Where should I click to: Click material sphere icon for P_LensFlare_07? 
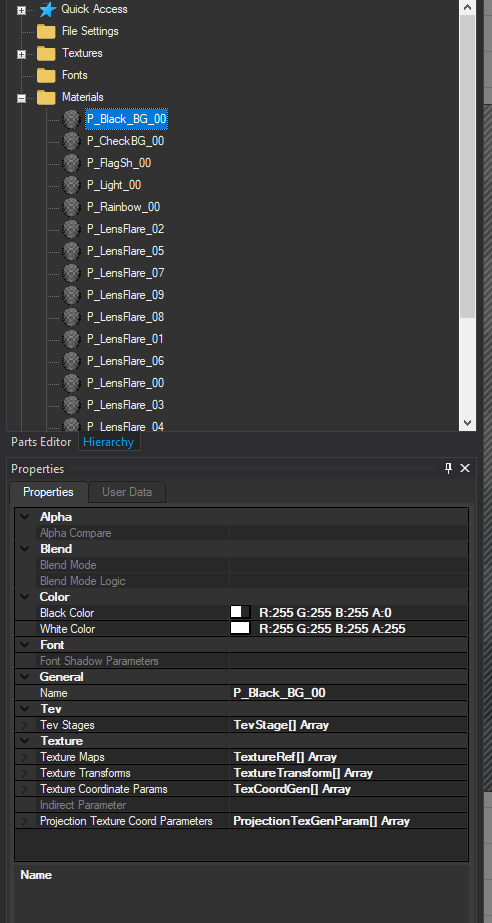[71, 273]
